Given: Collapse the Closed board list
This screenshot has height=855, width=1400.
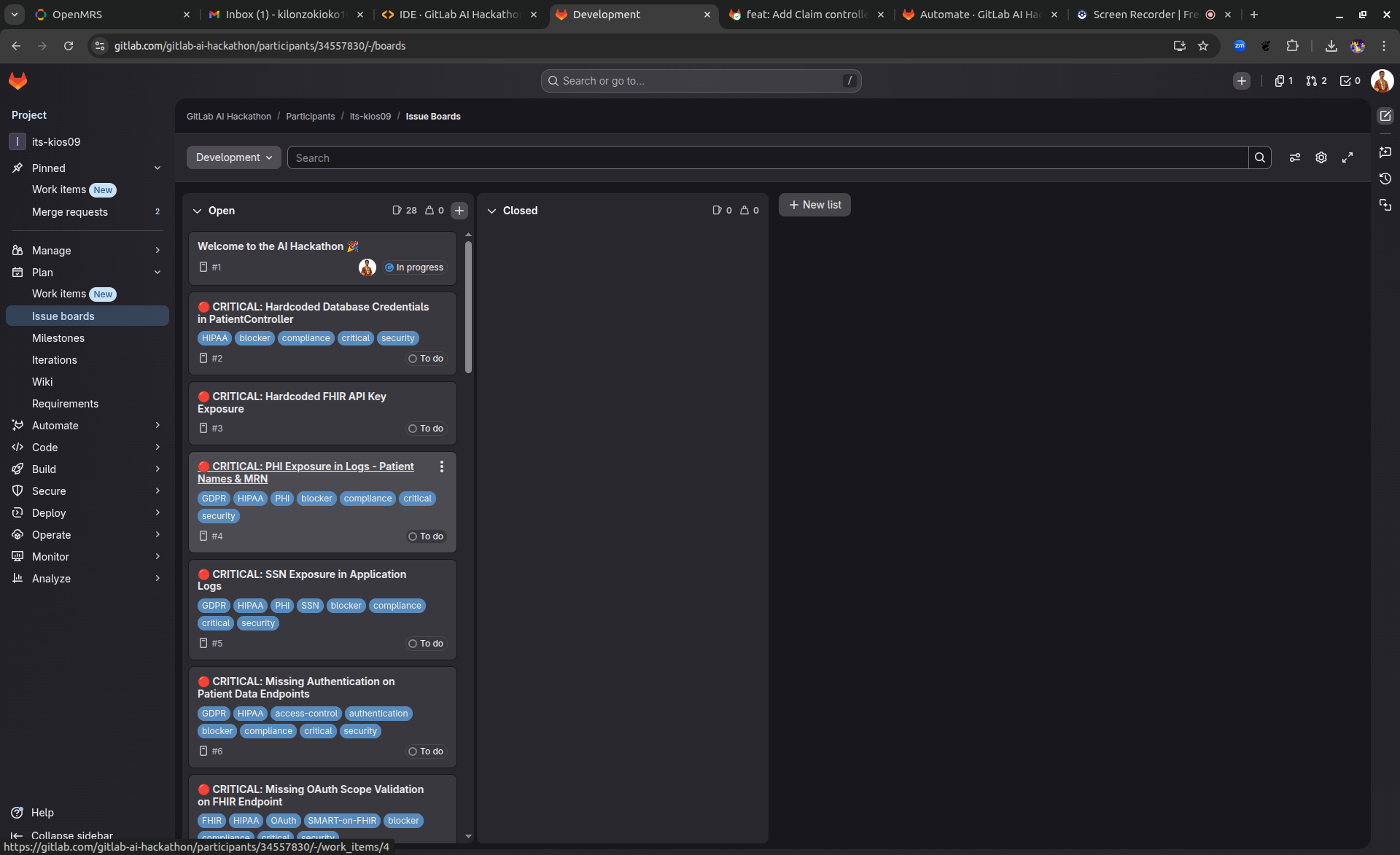Looking at the screenshot, I should 491,211.
